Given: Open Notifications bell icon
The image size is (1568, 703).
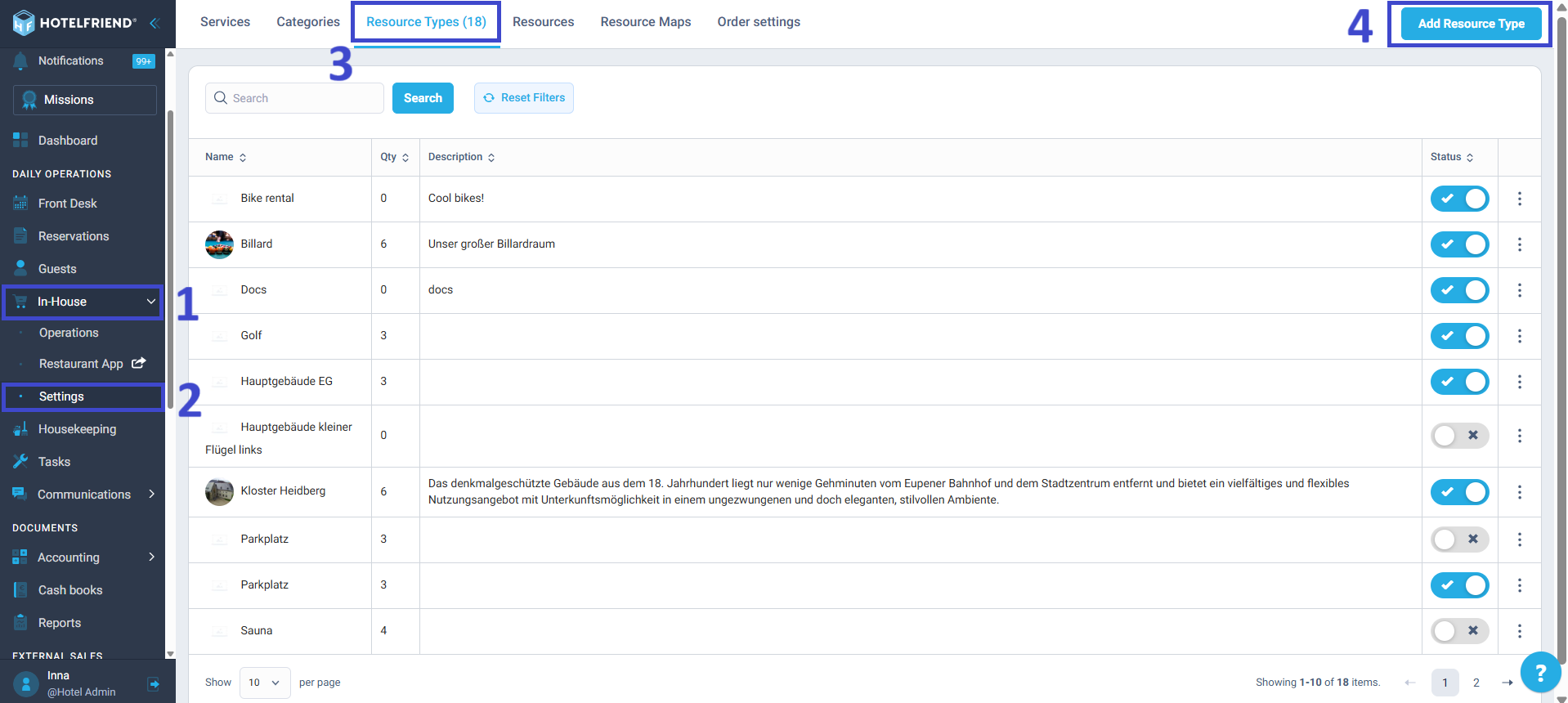Looking at the screenshot, I should (x=20, y=60).
